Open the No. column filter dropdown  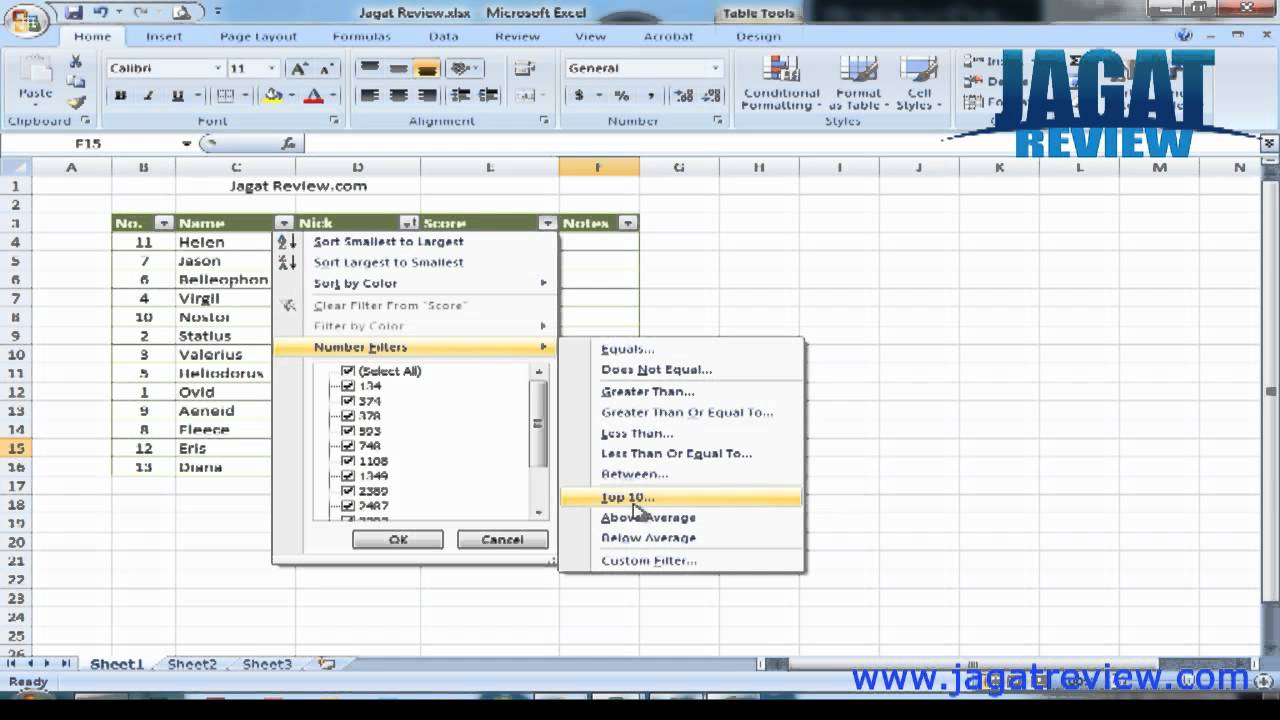(164, 223)
